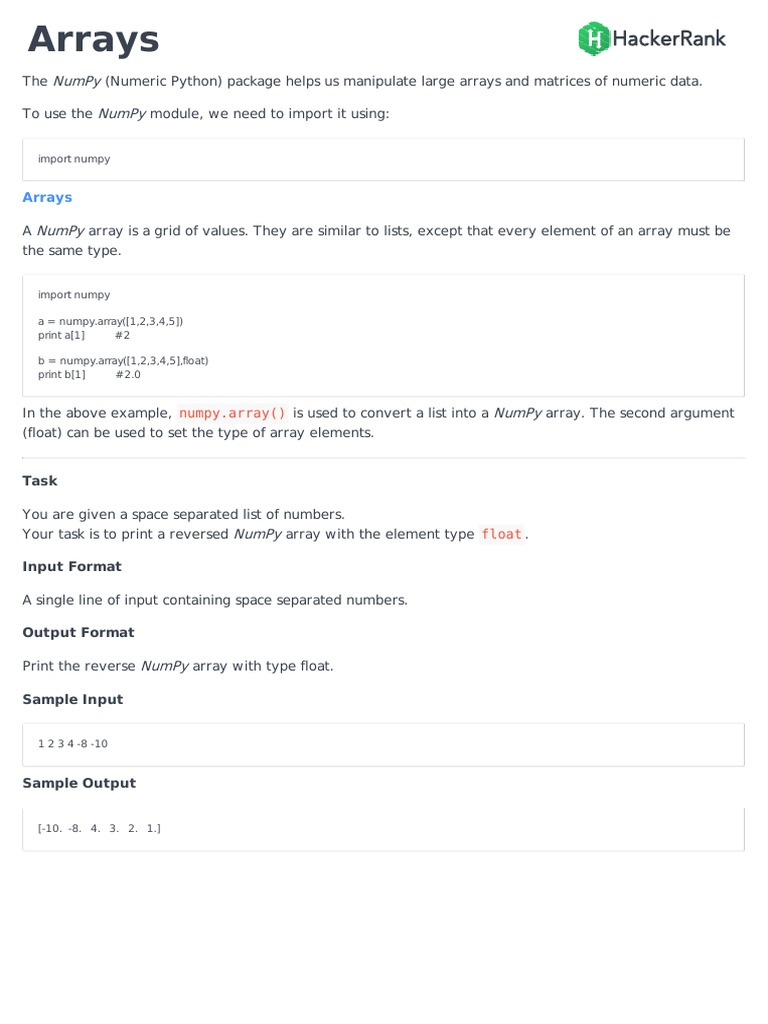Click the green HackerRank hexagon logo icon
This screenshot has height=1024, width=768.
click(x=594, y=39)
